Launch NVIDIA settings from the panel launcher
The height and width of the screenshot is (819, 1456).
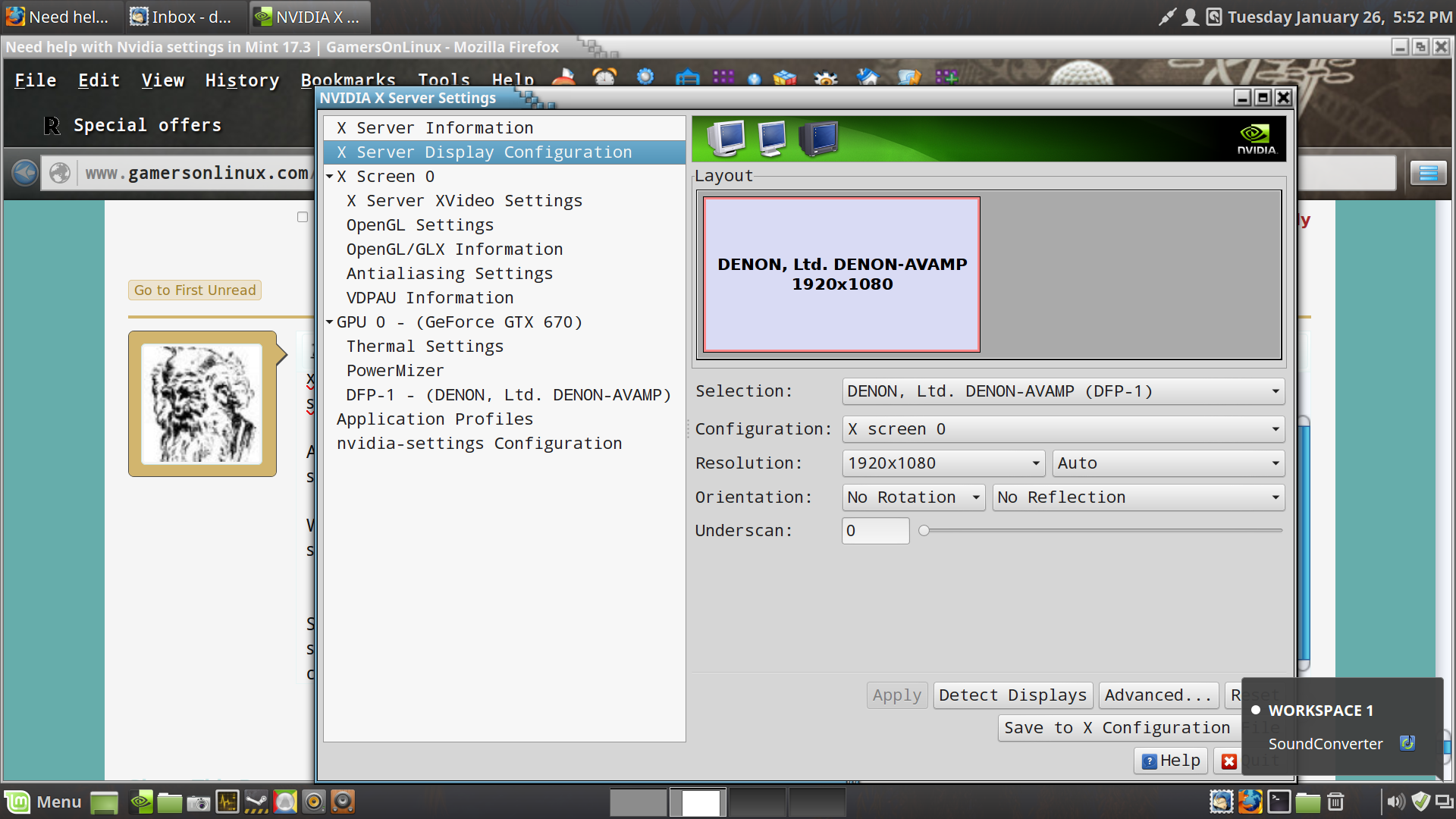pyautogui.click(x=141, y=802)
